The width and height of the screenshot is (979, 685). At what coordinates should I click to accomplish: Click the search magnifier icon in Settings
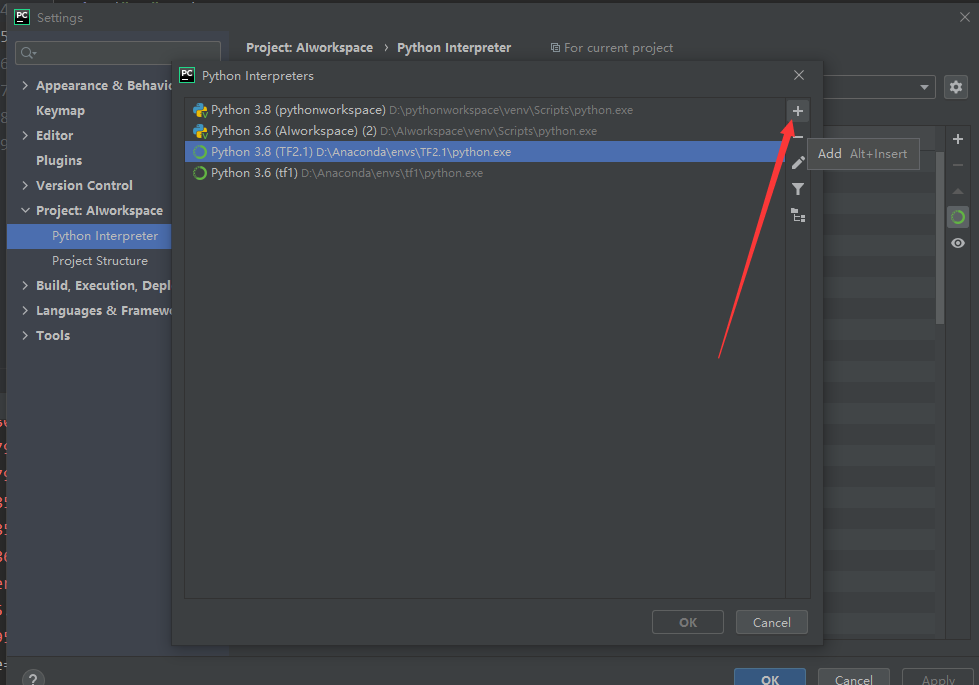tap(28, 53)
